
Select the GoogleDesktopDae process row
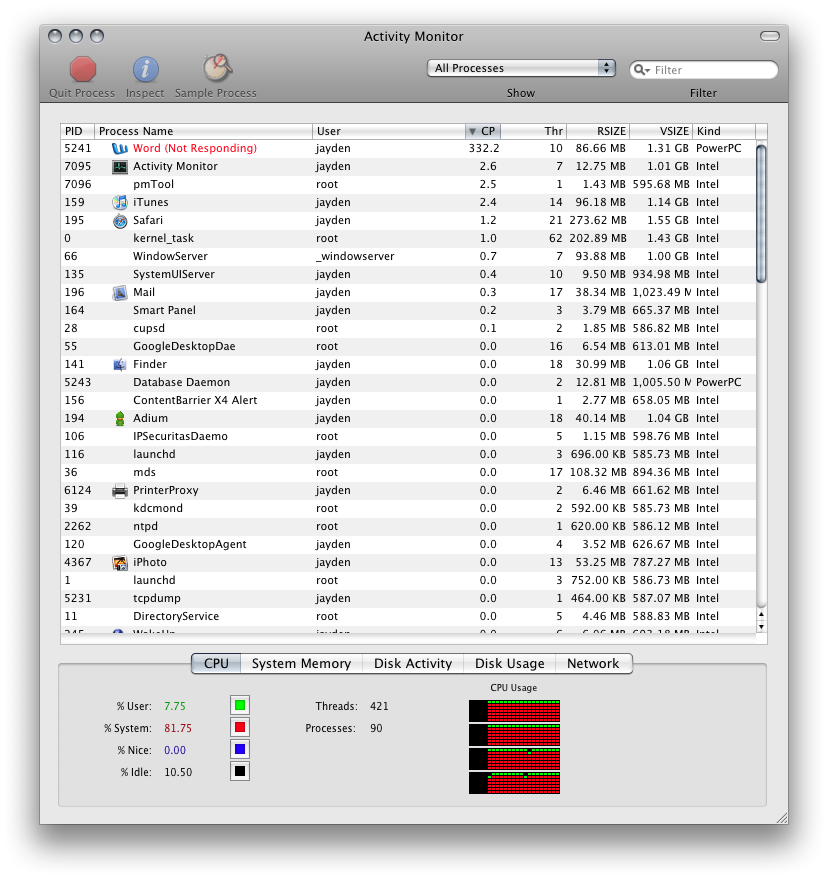tap(408, 346)
